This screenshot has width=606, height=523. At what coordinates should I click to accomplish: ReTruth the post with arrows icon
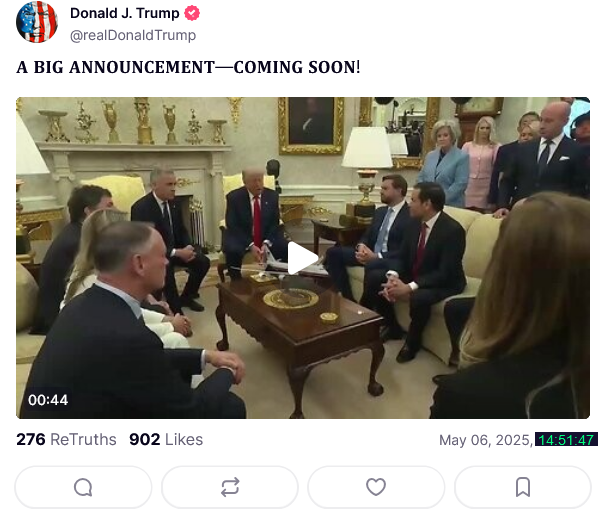tap(230, 487)
